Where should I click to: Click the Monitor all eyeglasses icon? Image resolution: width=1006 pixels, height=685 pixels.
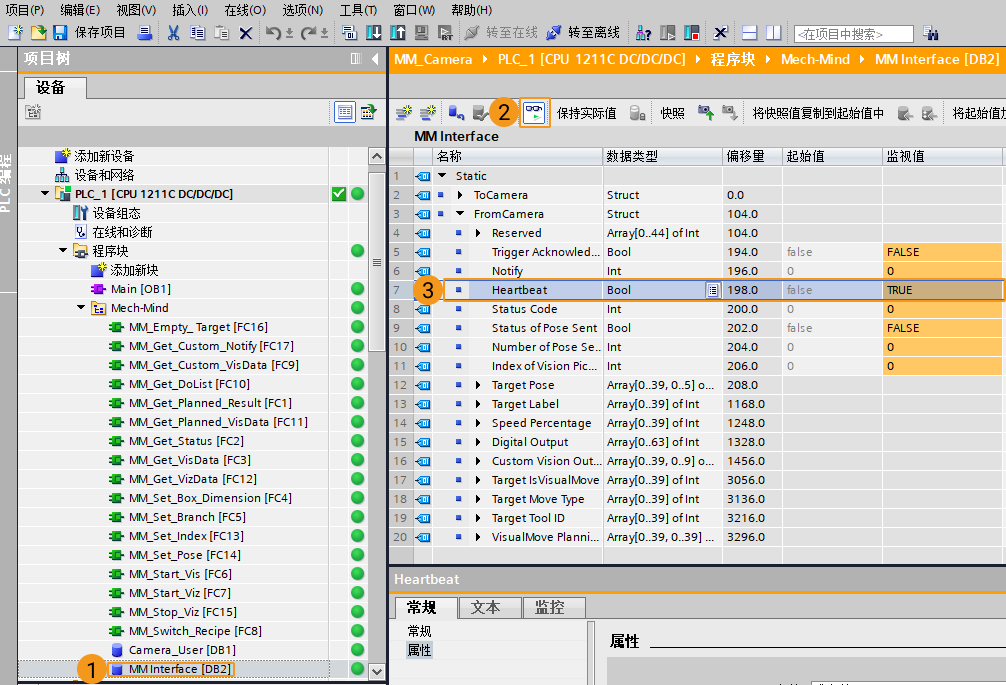click(536, 112)
